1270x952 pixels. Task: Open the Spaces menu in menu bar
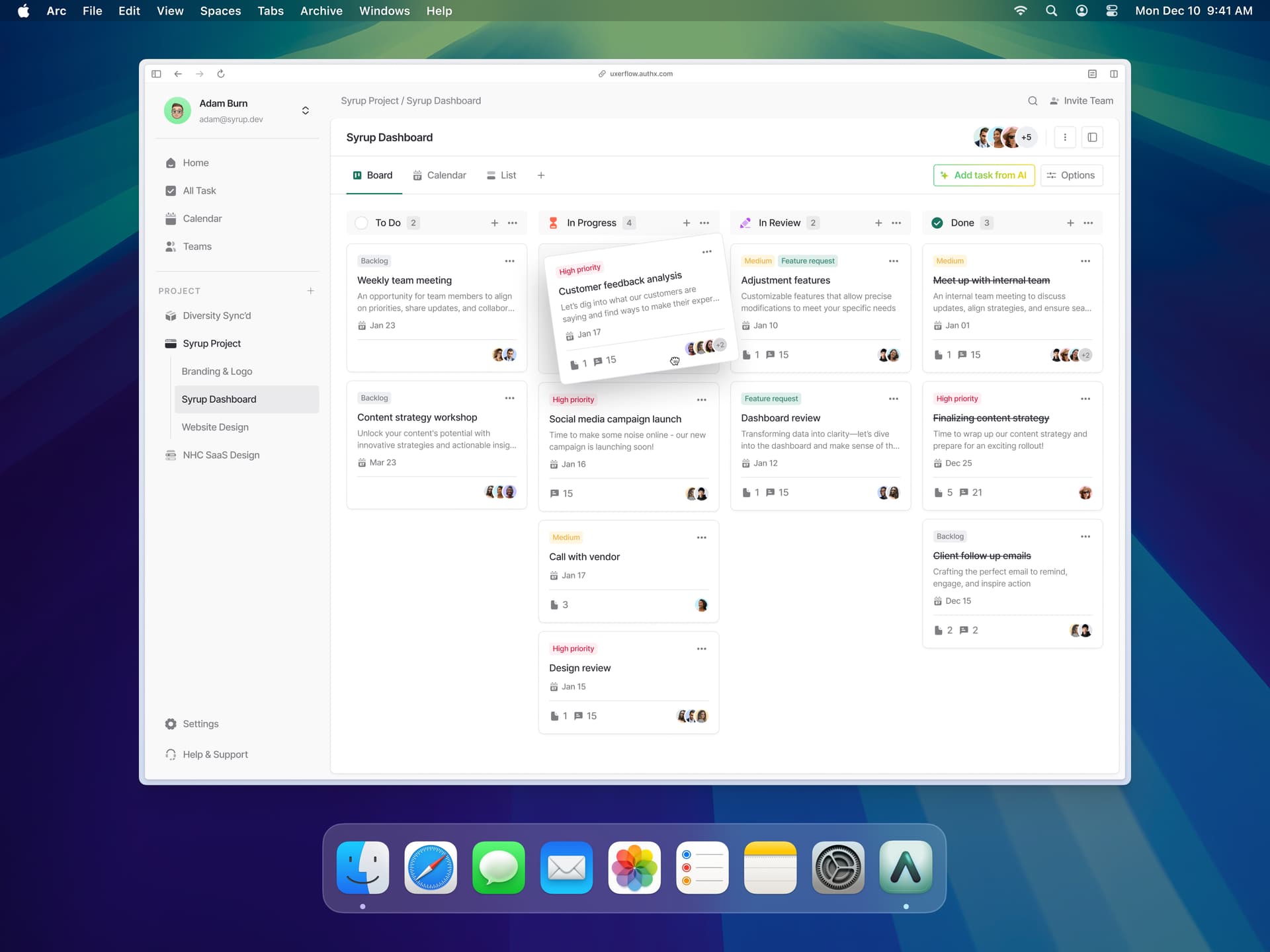[220, 11]
